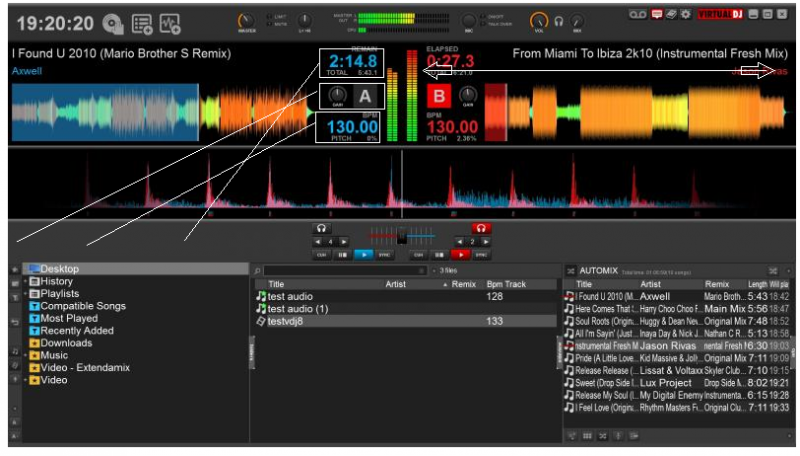800x456 pixels.
Task: Expand the Playlists folder in the tree
Action: click(27, 294)
